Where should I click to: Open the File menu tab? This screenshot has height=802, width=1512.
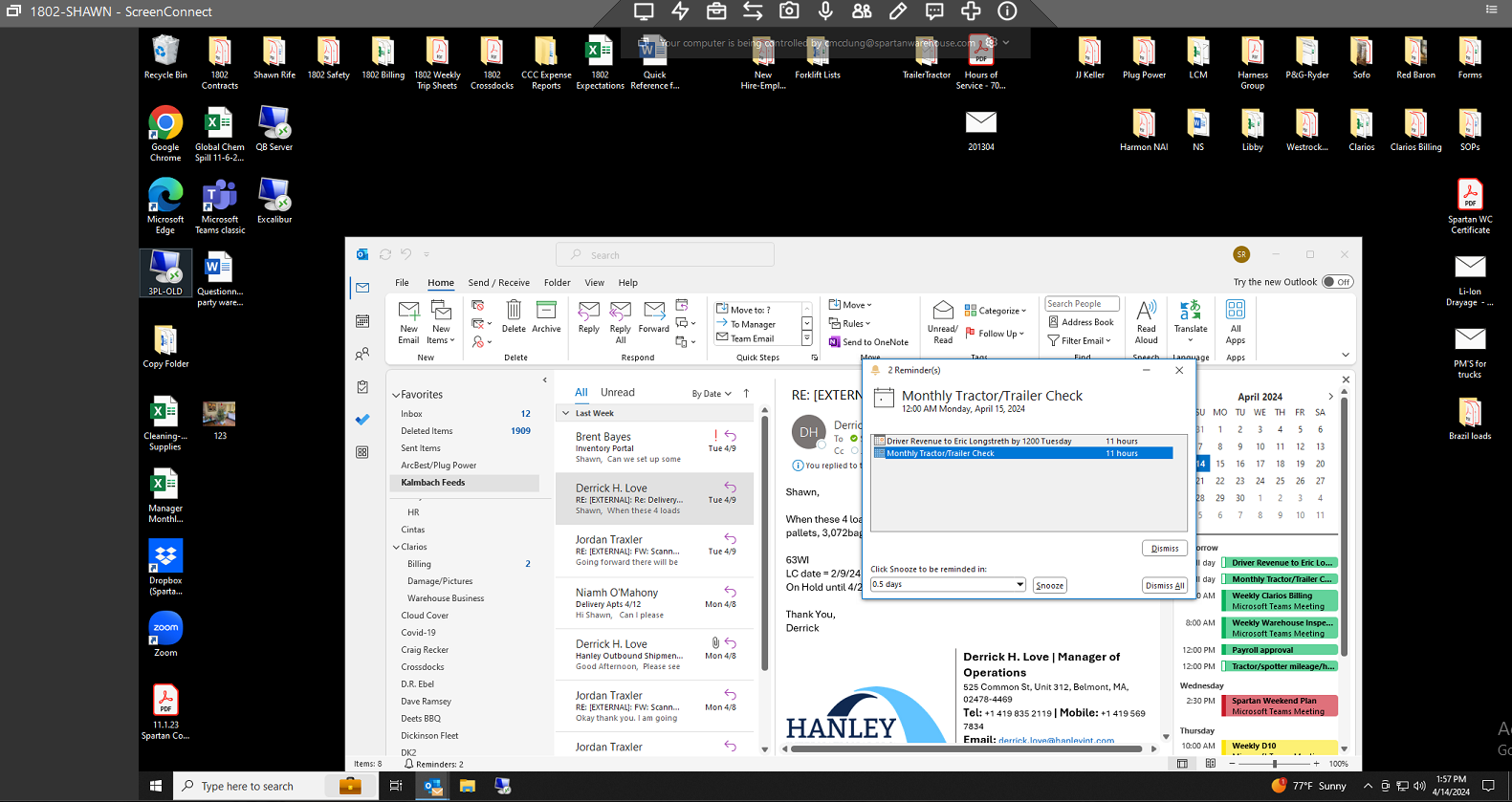(x=403, y=283)
